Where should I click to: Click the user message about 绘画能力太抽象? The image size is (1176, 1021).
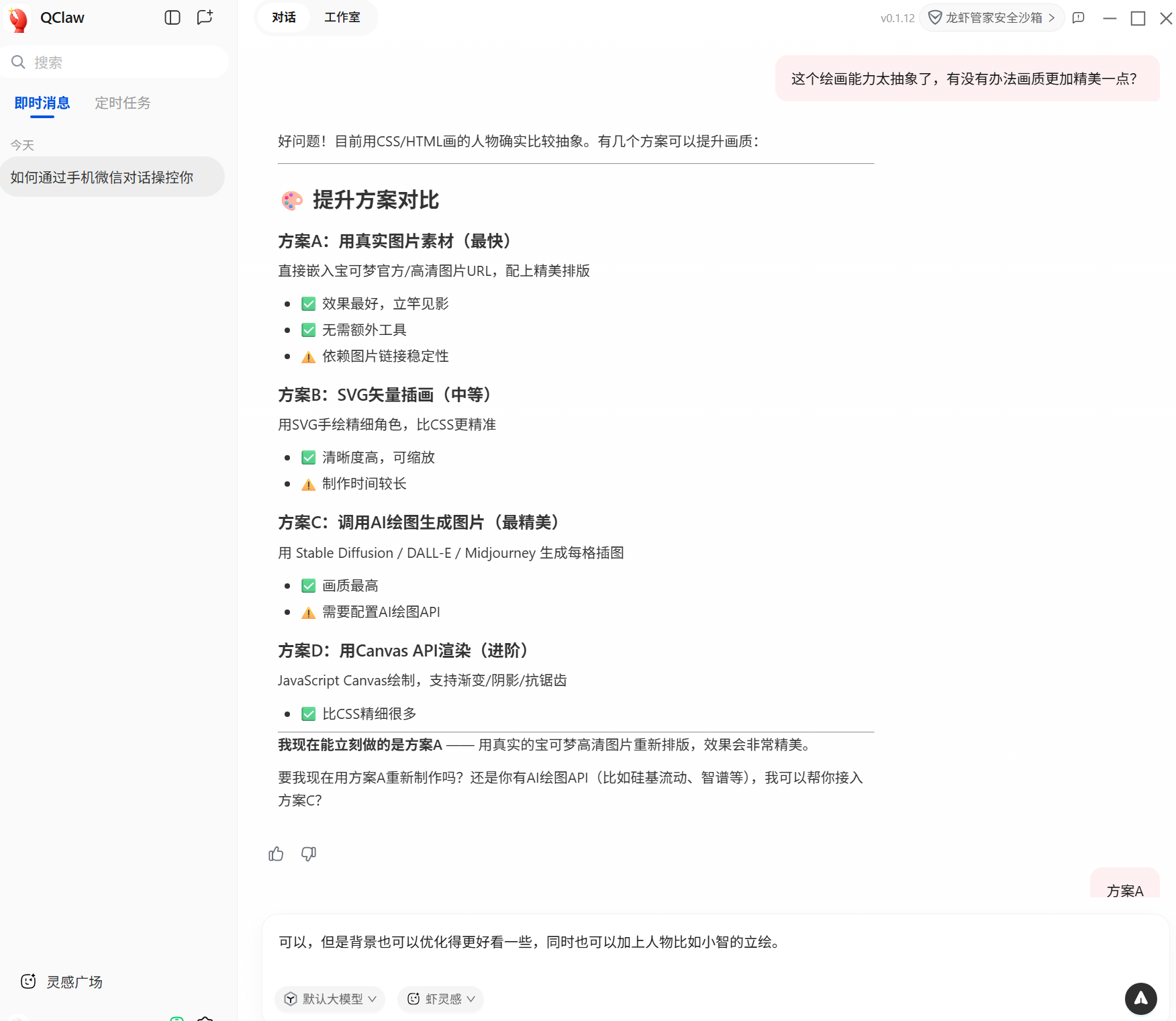click(967, 79)
